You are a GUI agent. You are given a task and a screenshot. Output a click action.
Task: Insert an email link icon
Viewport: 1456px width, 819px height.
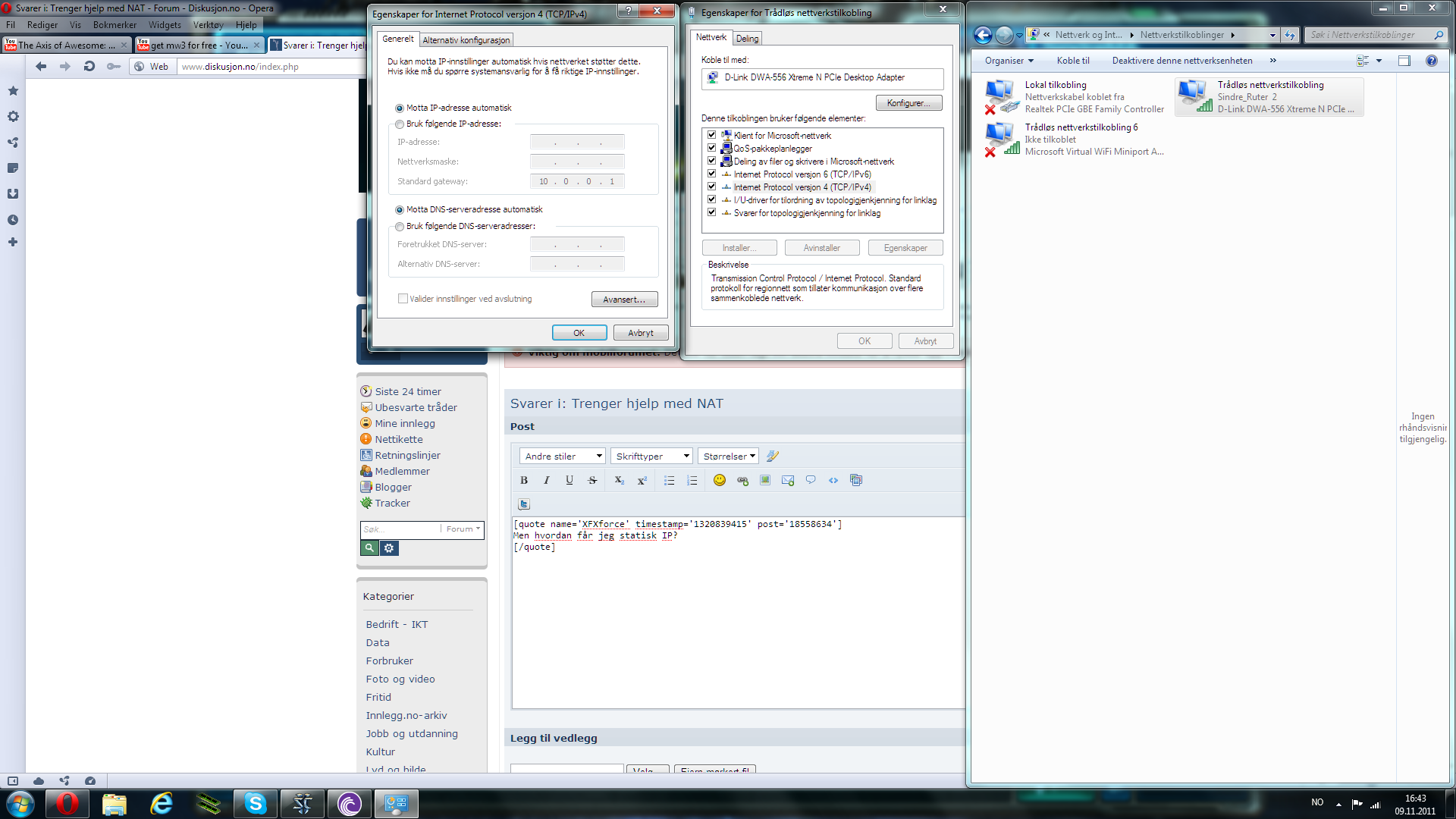pos(788,480)
